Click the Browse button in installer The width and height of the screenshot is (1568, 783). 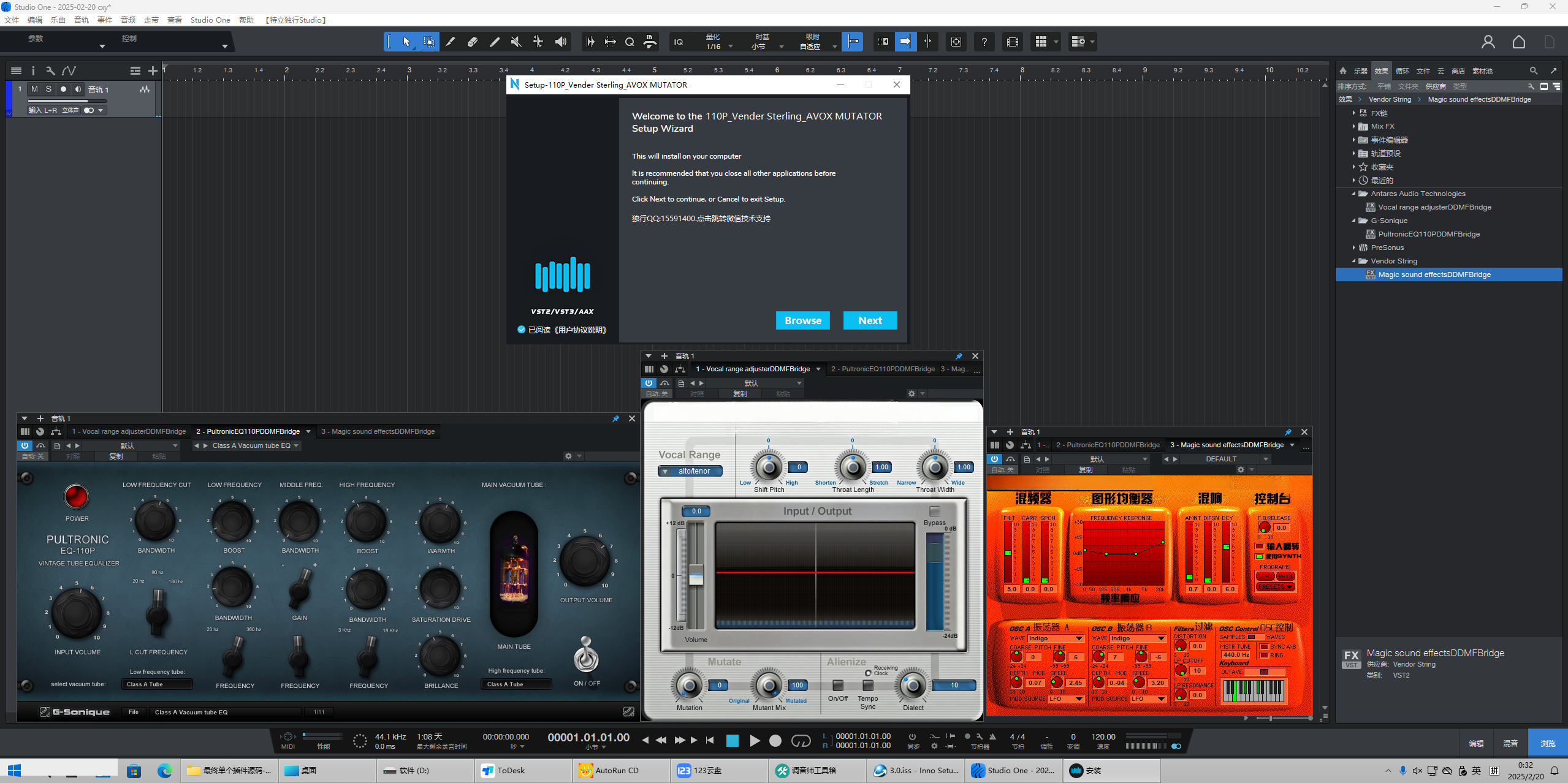tap(802, 320)
